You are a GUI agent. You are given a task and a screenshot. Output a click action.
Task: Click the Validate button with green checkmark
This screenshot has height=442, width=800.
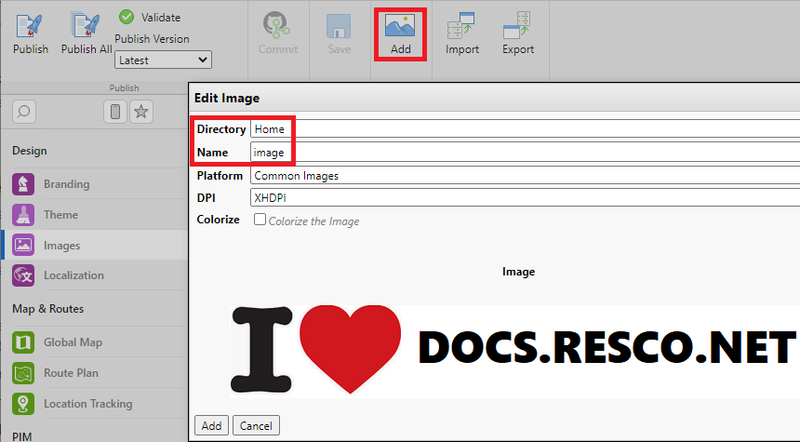point(150,17)
